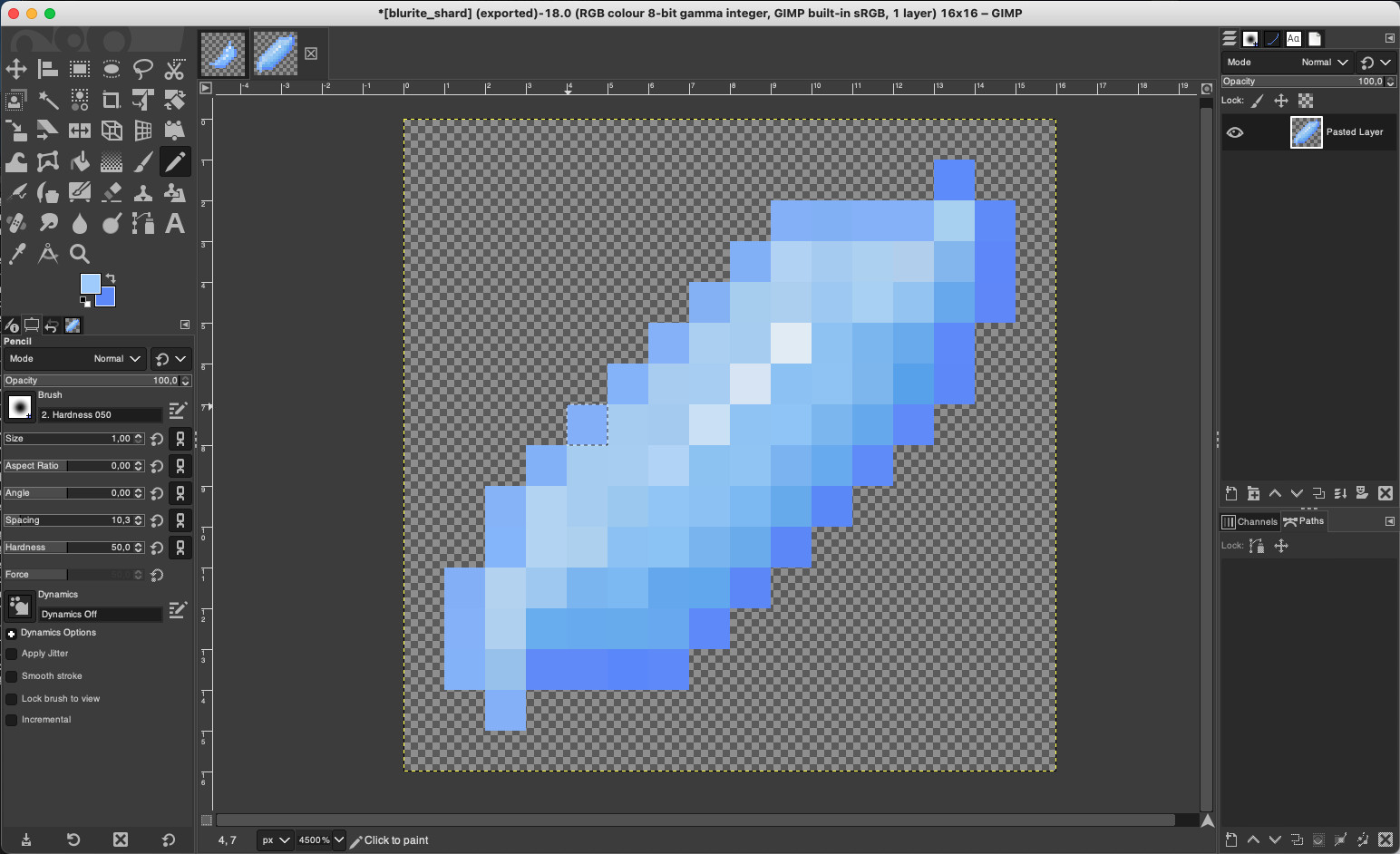
Task: Pick the Eraser tool
Action: (112, 192)
